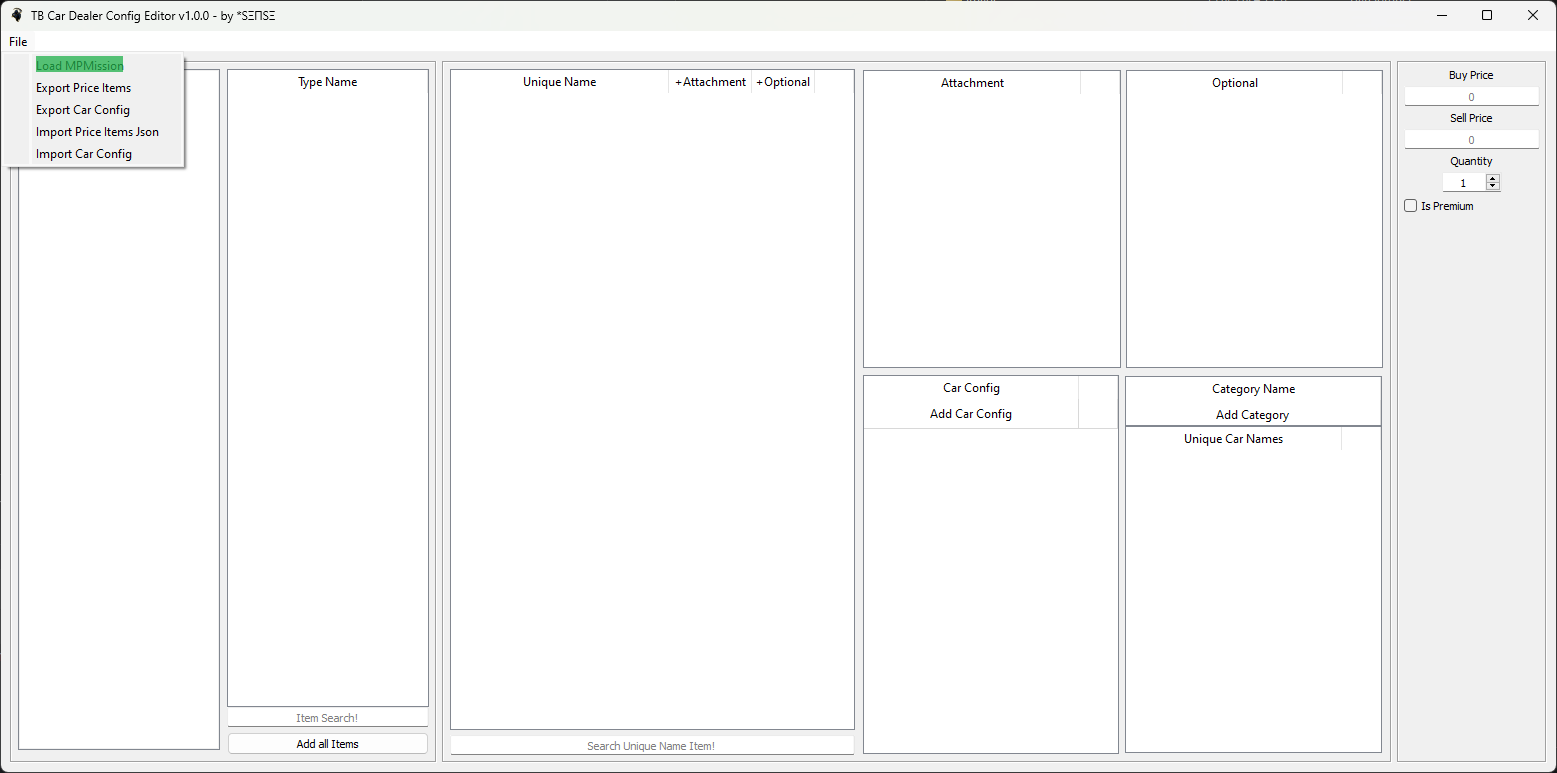Image resolution: width=1557 pixels, height=773 pixels.
Task: Focus the Item Search field
Action: tap(327, 718)
